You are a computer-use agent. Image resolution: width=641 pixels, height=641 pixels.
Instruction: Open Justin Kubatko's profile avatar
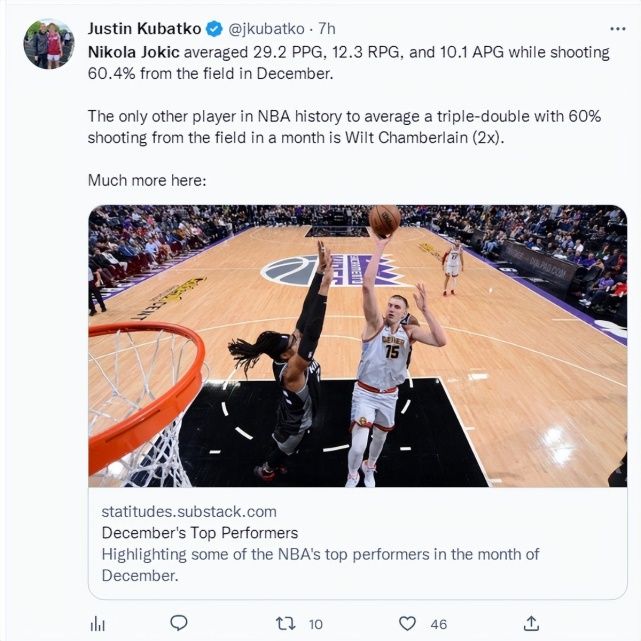[x=48, y=45]
